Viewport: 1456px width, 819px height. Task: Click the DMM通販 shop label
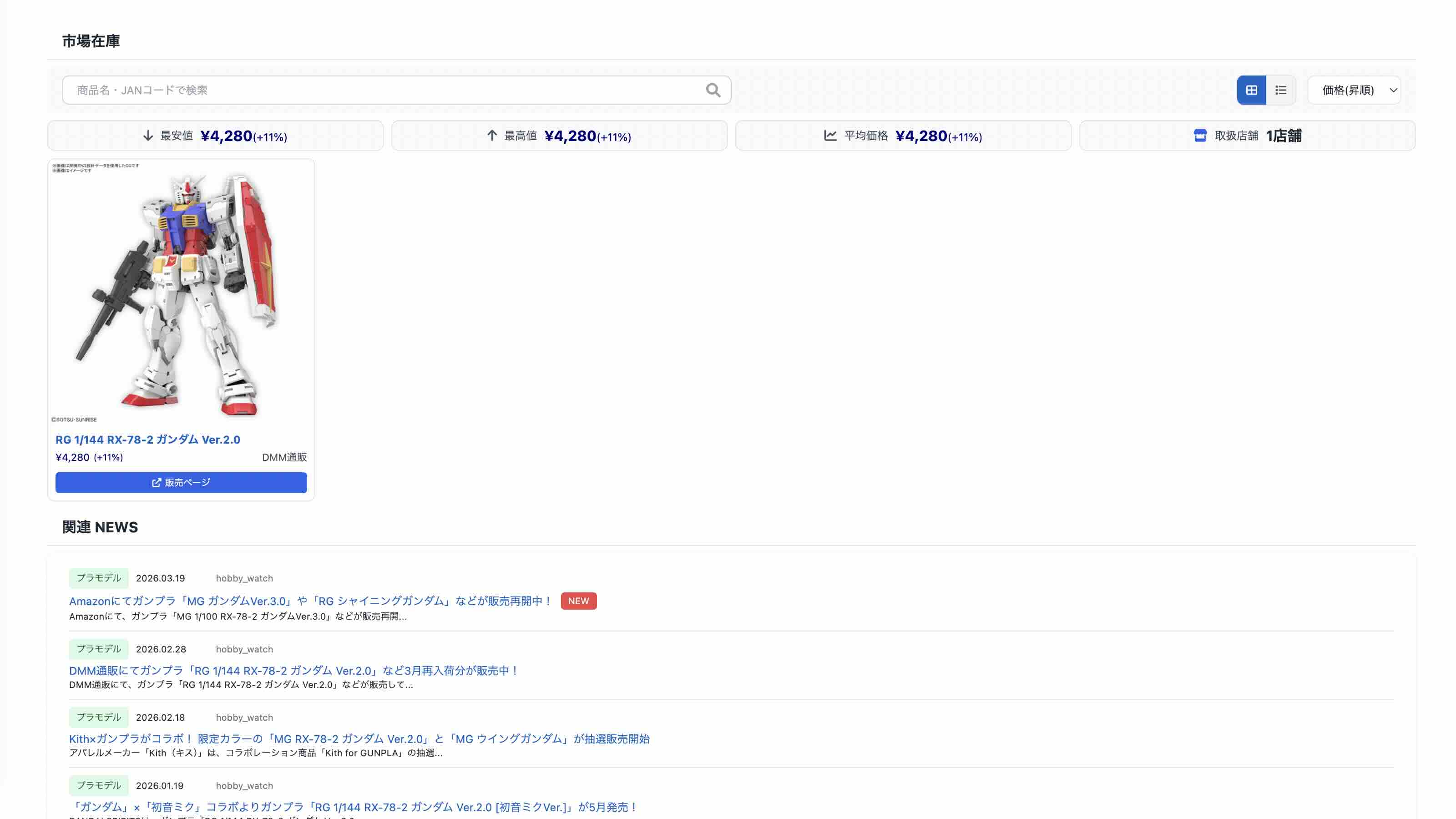coord(284,457)
